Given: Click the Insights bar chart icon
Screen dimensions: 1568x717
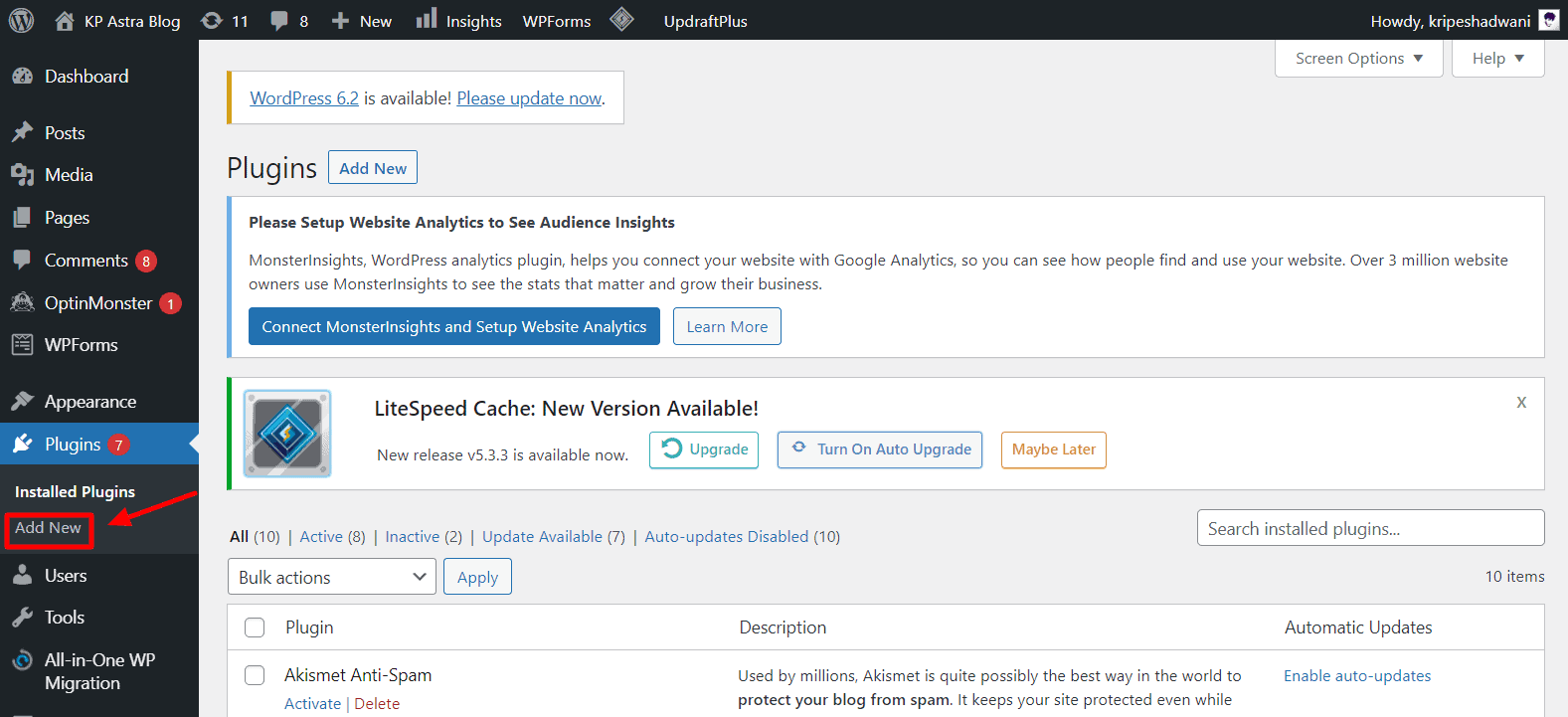Looking at the screenshot, I should [x=427, y=19].
